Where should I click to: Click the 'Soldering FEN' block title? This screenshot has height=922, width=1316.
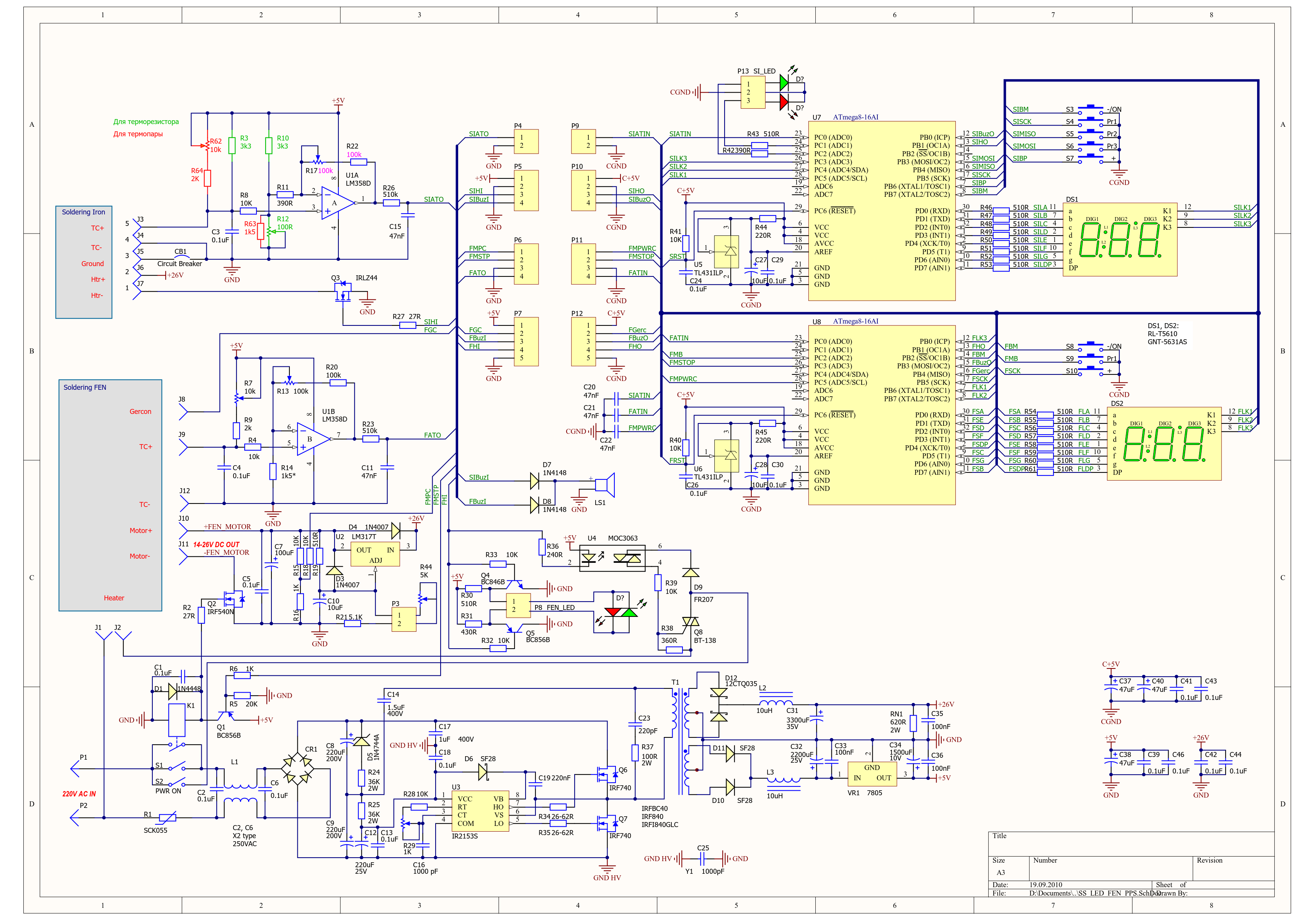coord(85,387)
